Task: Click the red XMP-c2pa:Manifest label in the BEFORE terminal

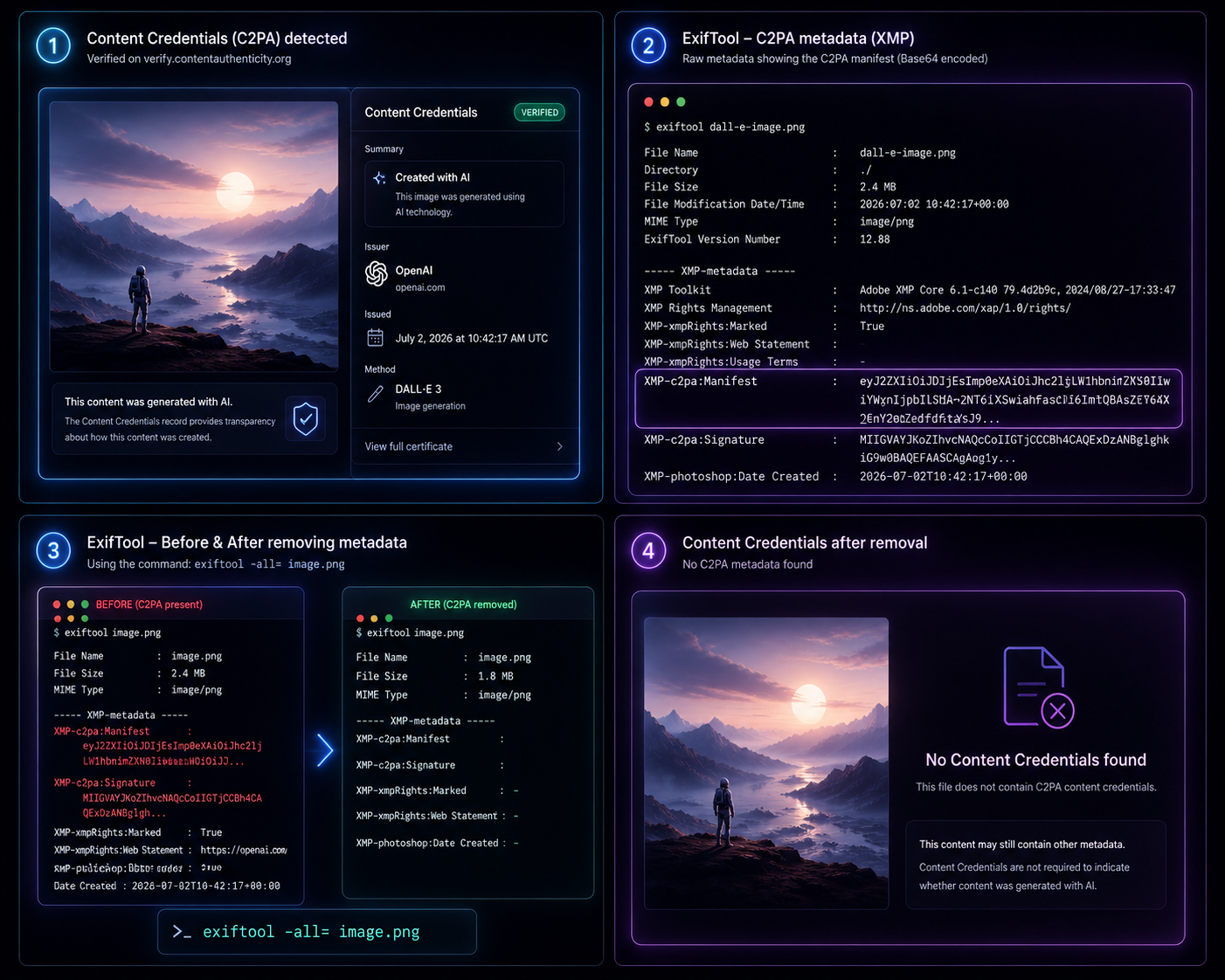Action: 101,732
